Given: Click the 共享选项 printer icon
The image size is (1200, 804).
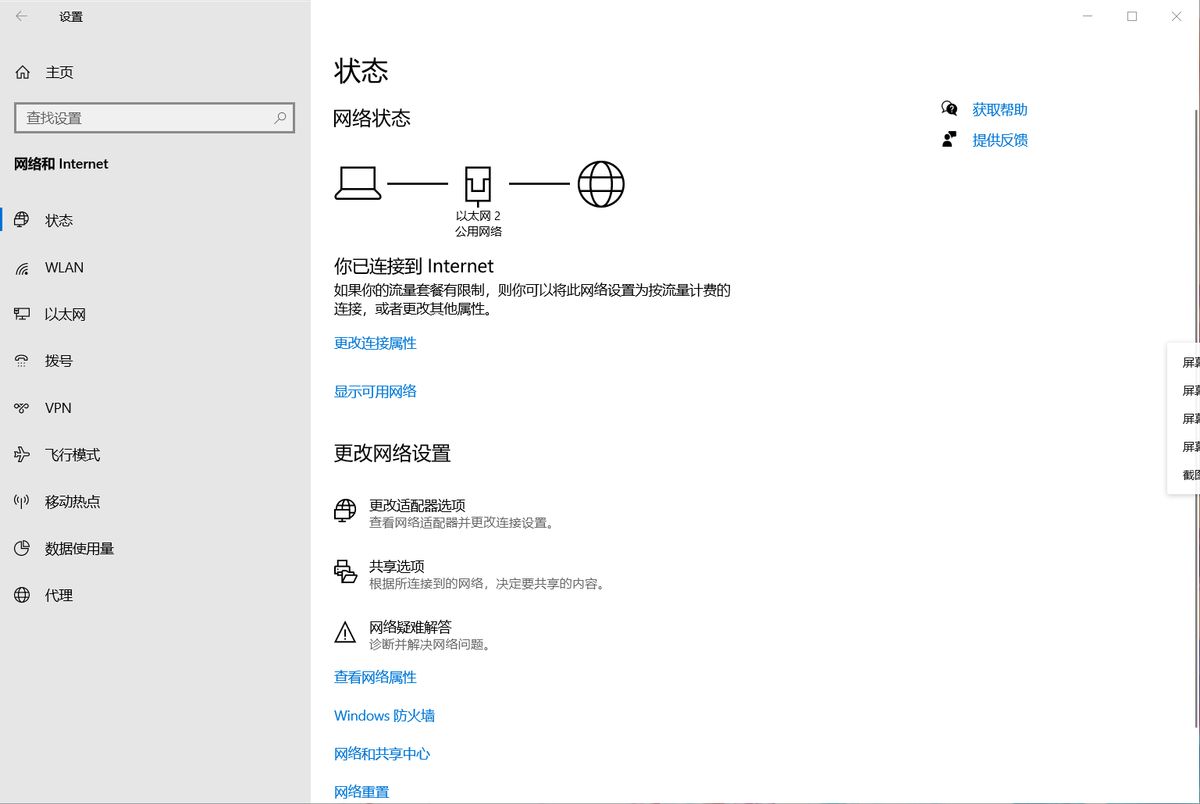Looking at the screenshot, I should coord(345,572).
